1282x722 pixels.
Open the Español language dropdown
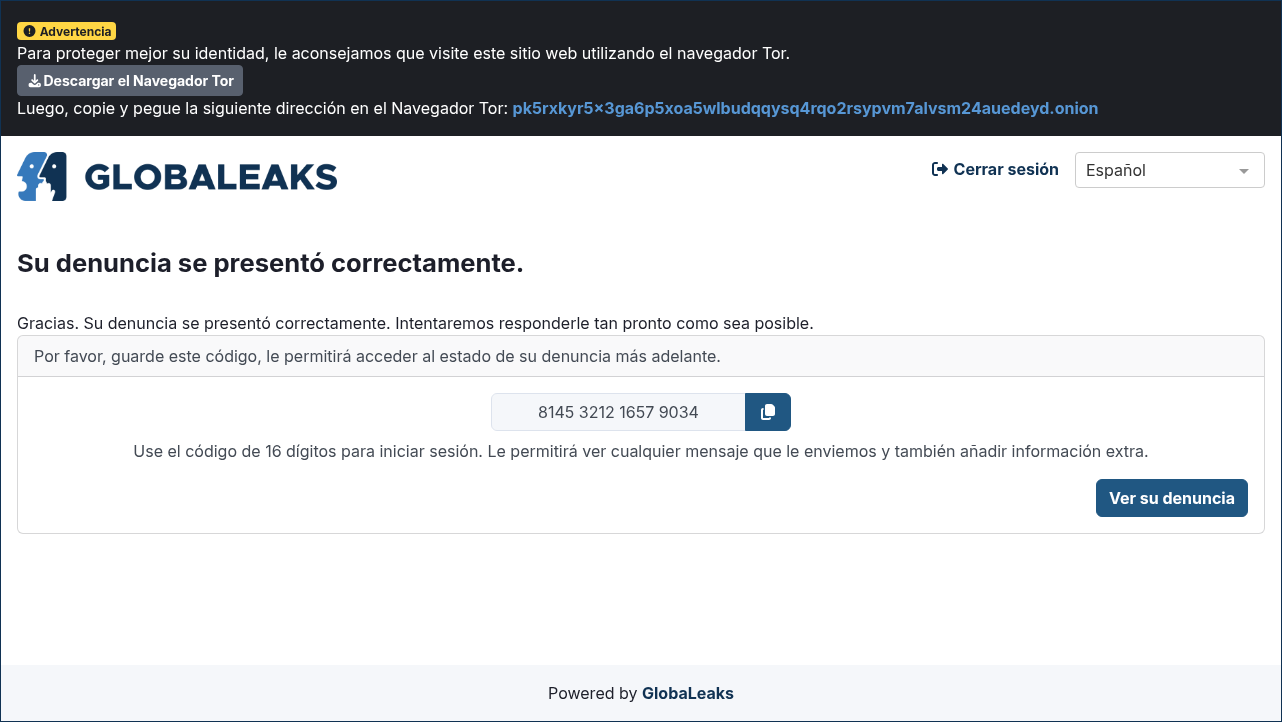tap(1169, 170)
